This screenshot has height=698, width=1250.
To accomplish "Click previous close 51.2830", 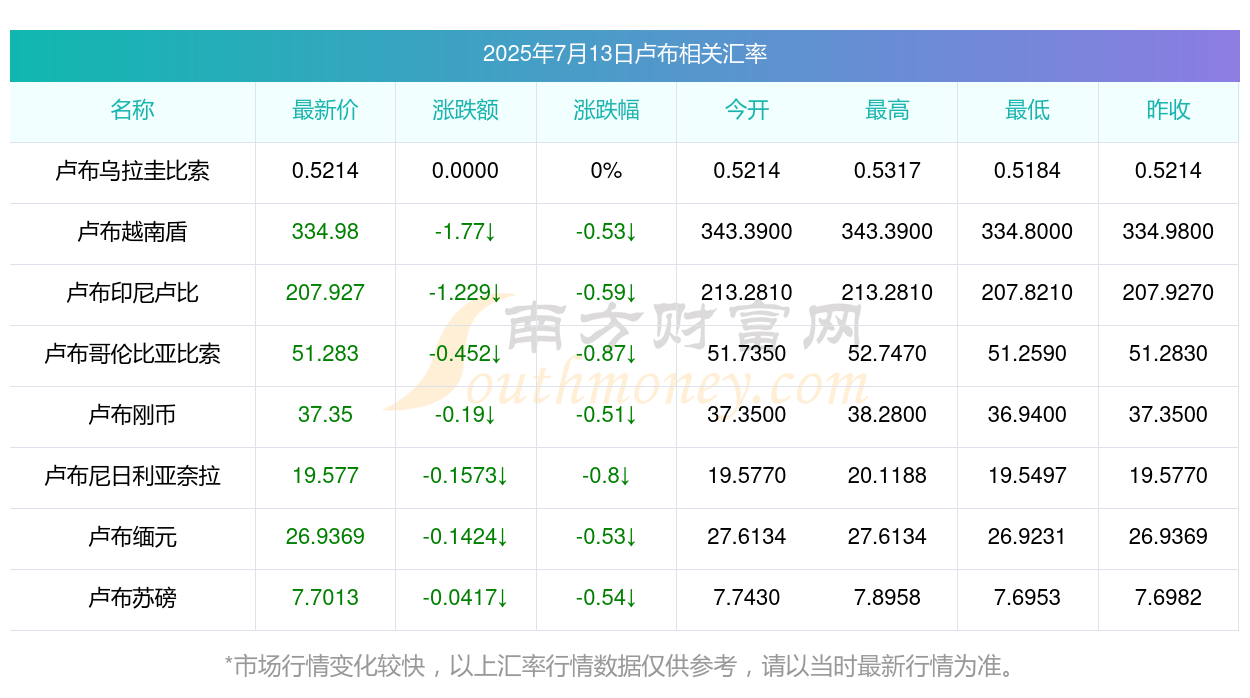I will [x=1168, y=354].
